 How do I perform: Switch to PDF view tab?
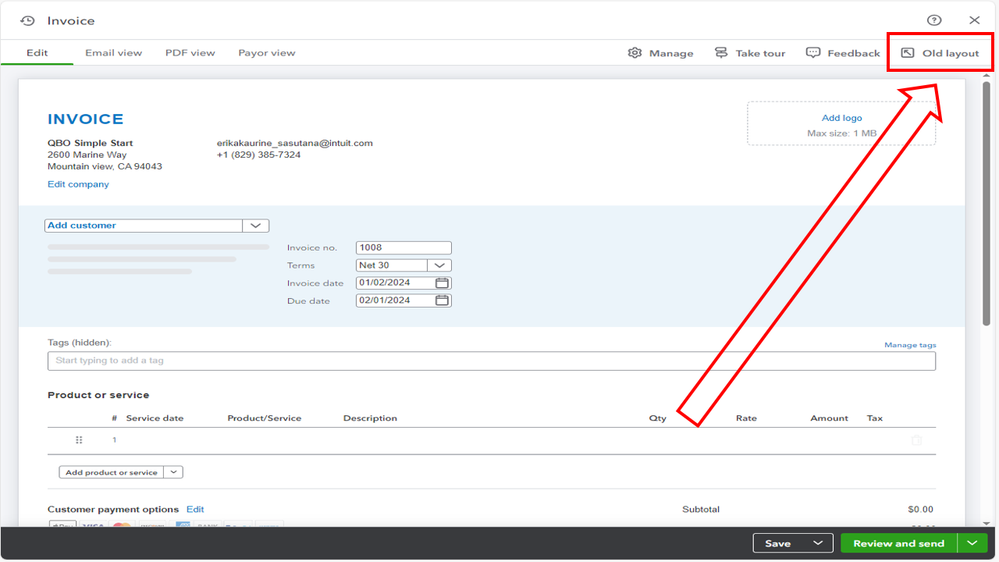click(190, 53)
